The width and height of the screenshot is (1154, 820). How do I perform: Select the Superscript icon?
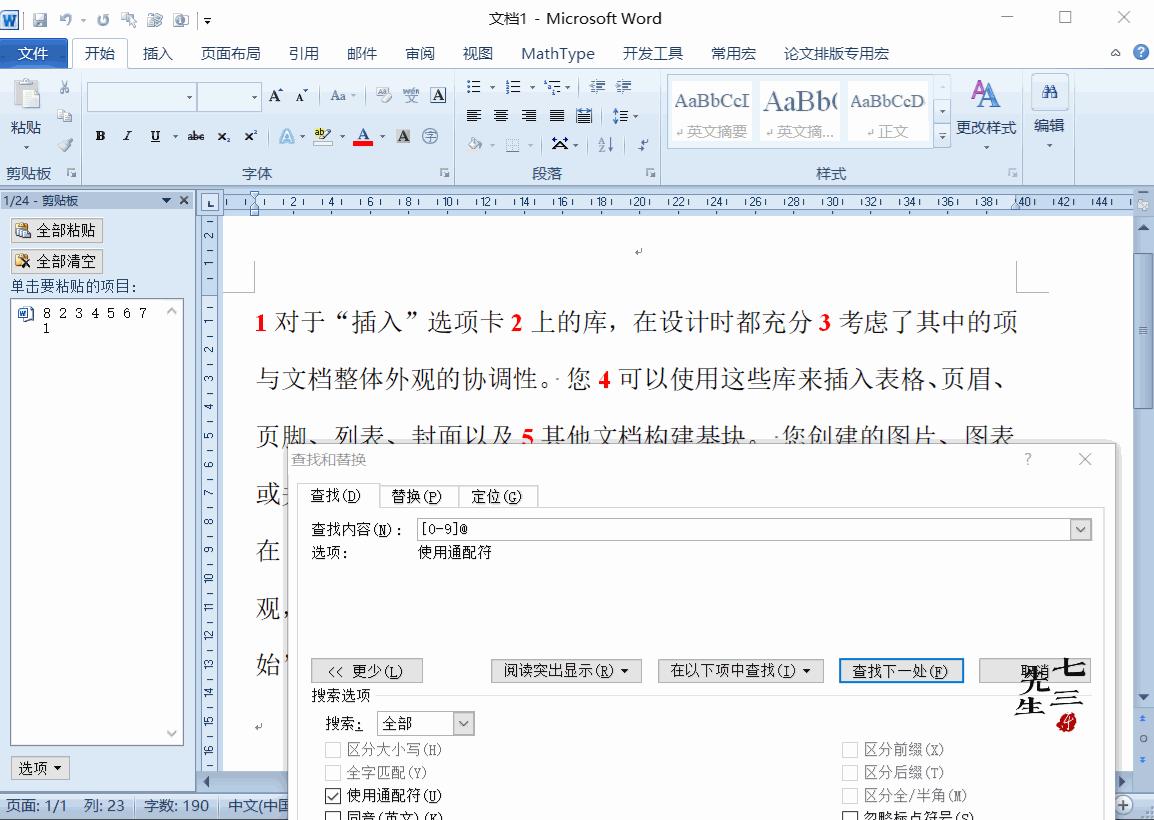(250, 135)
